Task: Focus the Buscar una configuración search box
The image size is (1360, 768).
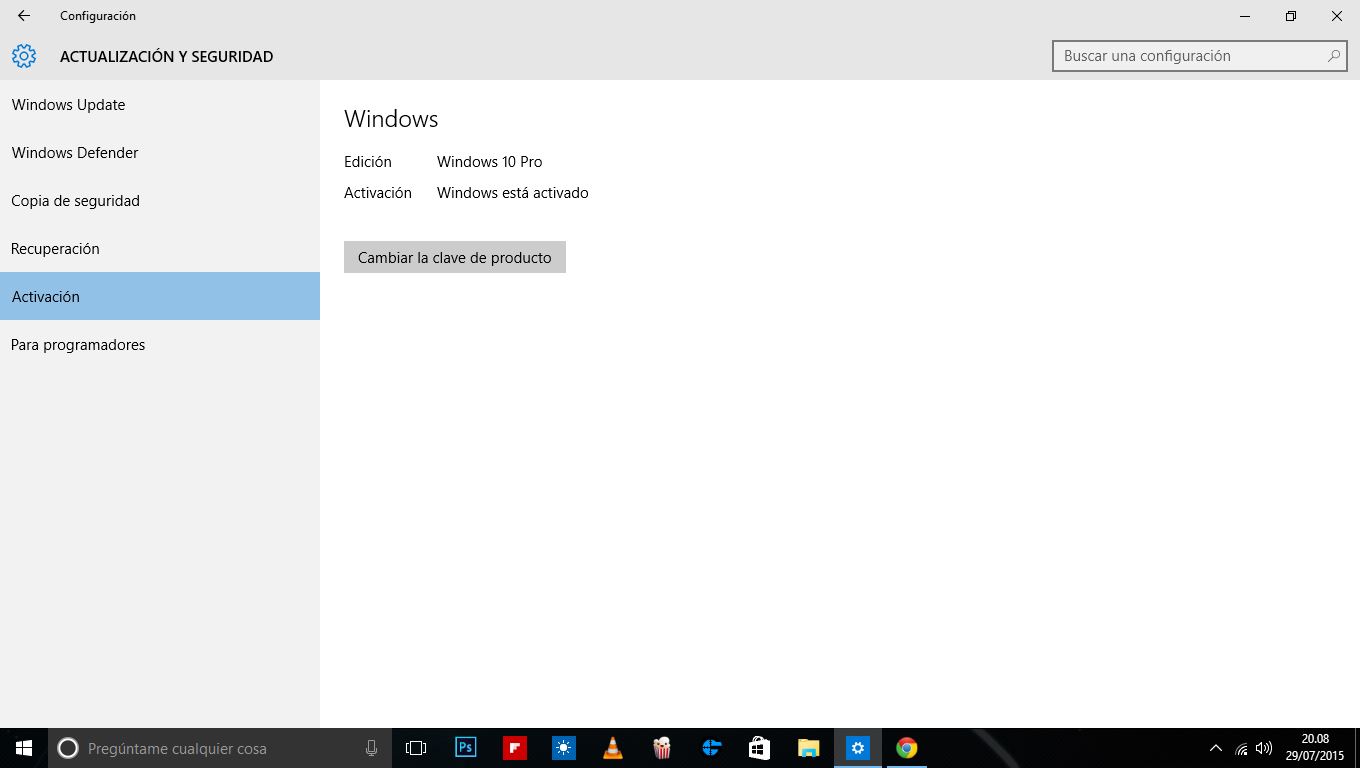Action: click(x=1190, y=56)
